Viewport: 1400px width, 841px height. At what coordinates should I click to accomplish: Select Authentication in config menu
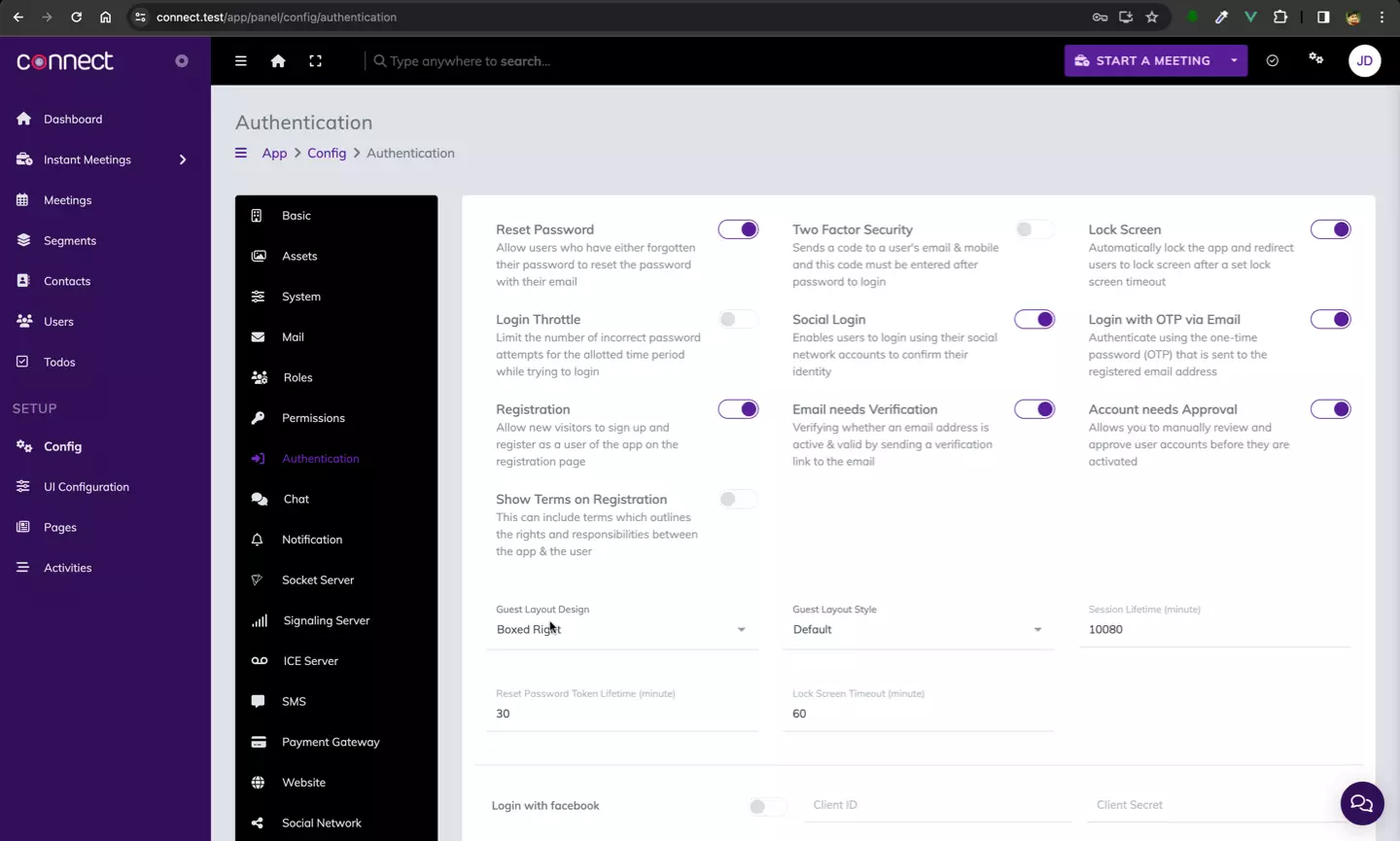tap(336, 458)
